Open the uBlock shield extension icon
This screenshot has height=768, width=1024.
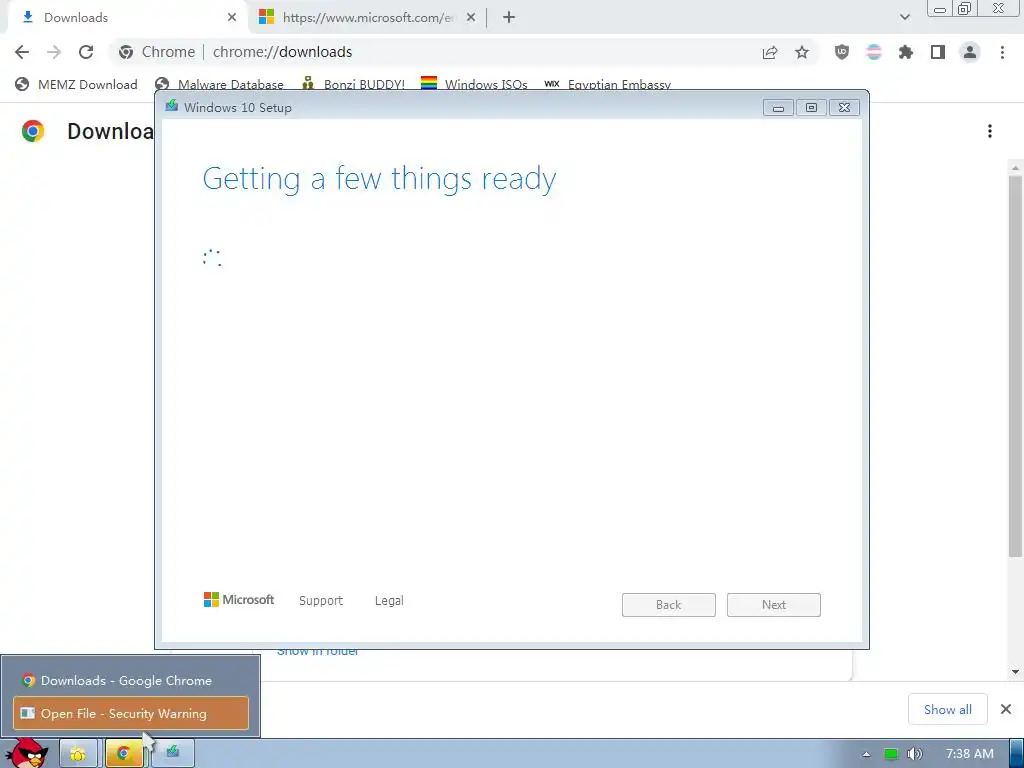842,52
